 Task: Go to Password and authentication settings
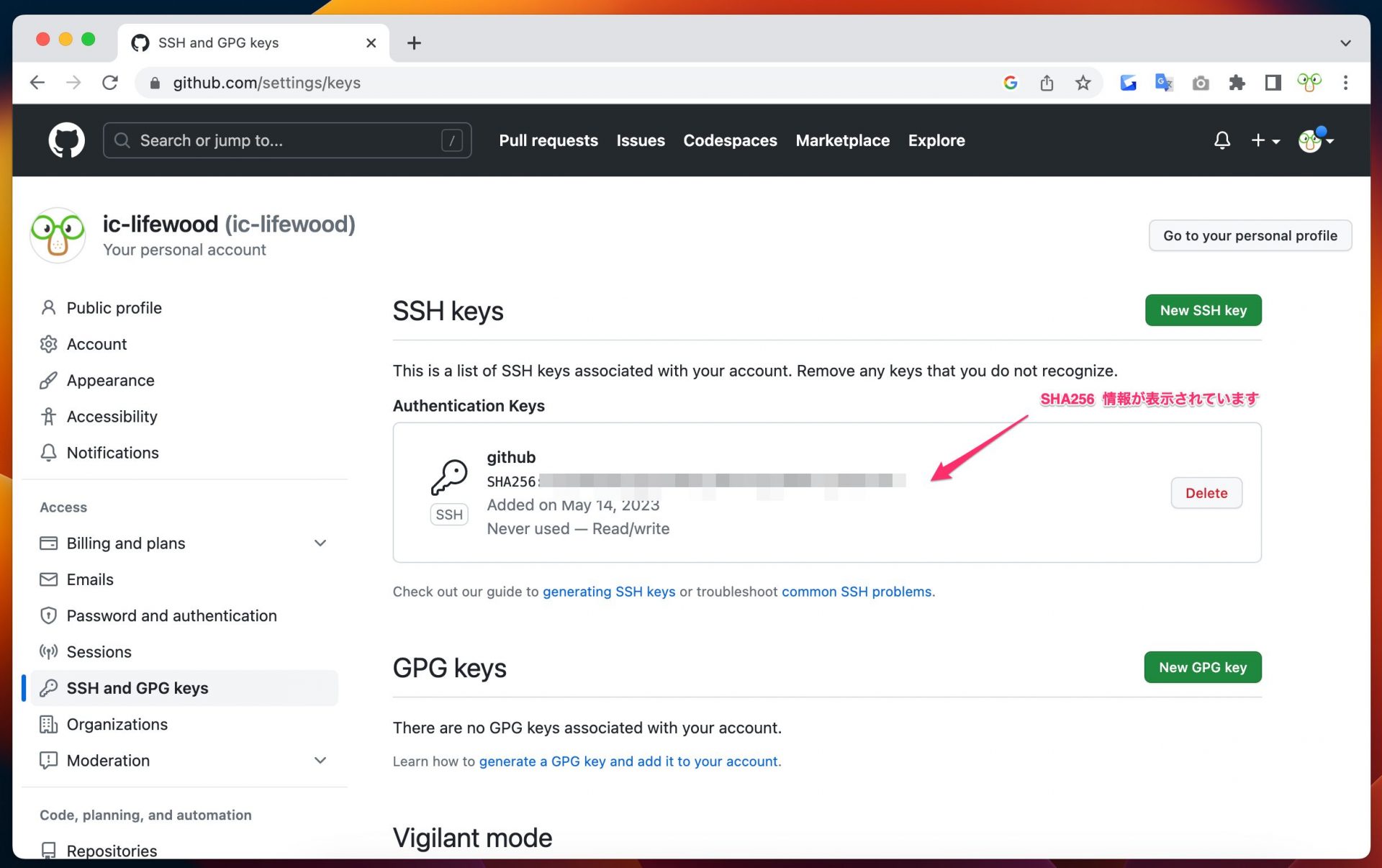[x=171, y=616]
